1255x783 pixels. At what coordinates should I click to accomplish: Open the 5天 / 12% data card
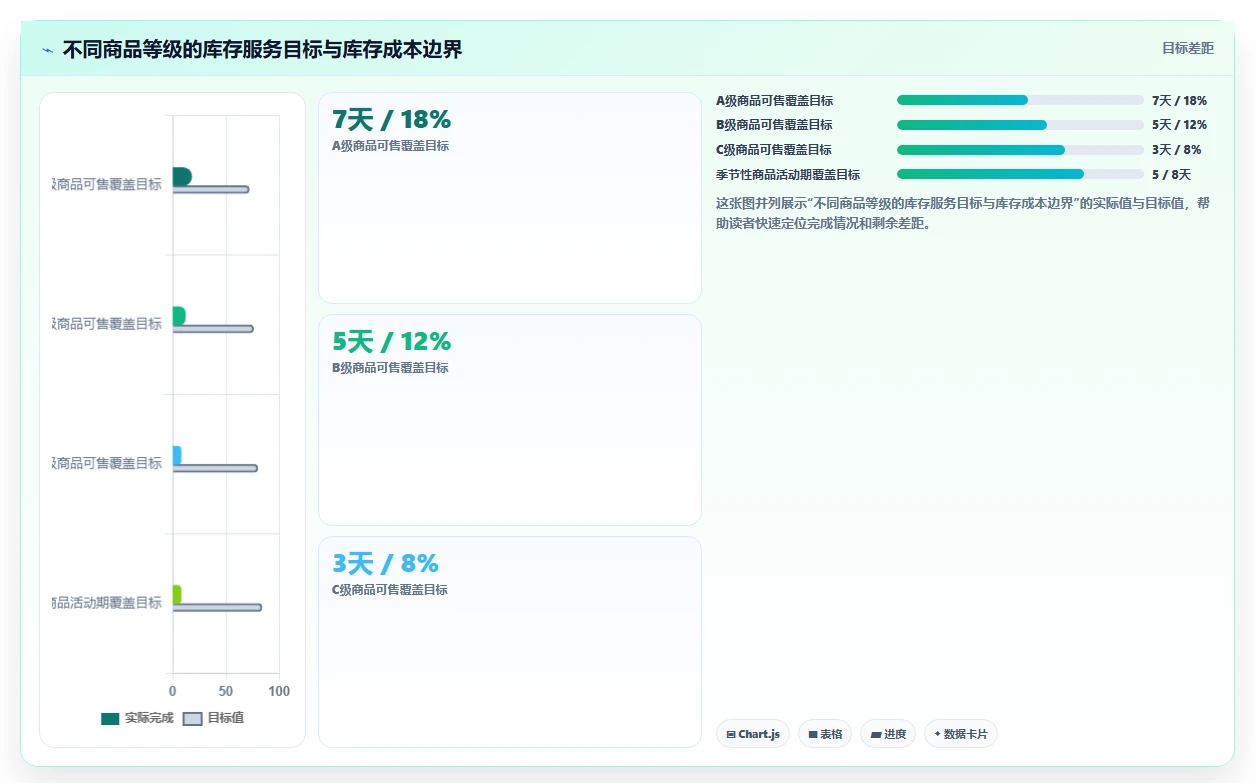click(510, 420)
